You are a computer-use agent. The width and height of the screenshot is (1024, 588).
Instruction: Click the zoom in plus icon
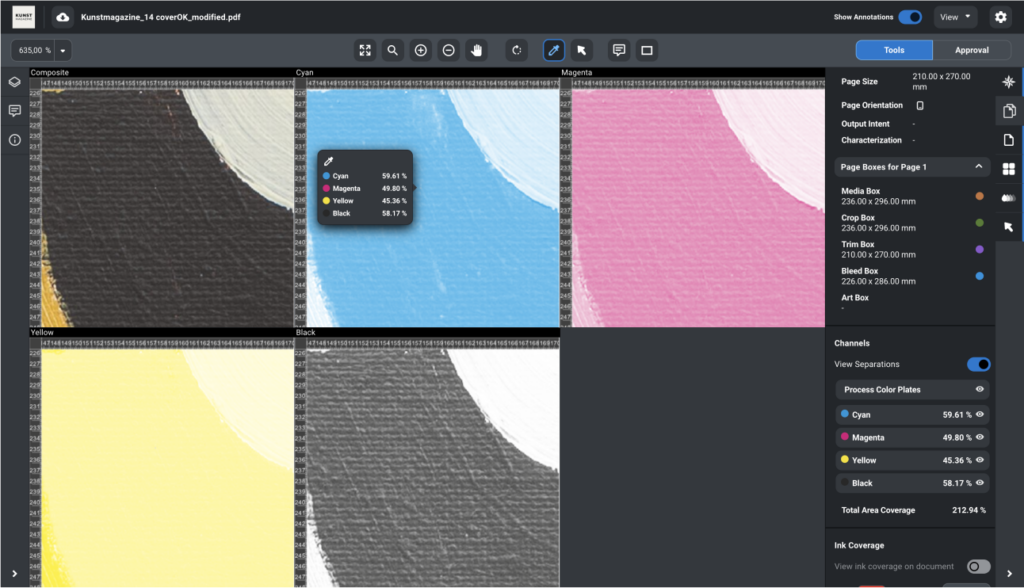(x=421, y=50)
